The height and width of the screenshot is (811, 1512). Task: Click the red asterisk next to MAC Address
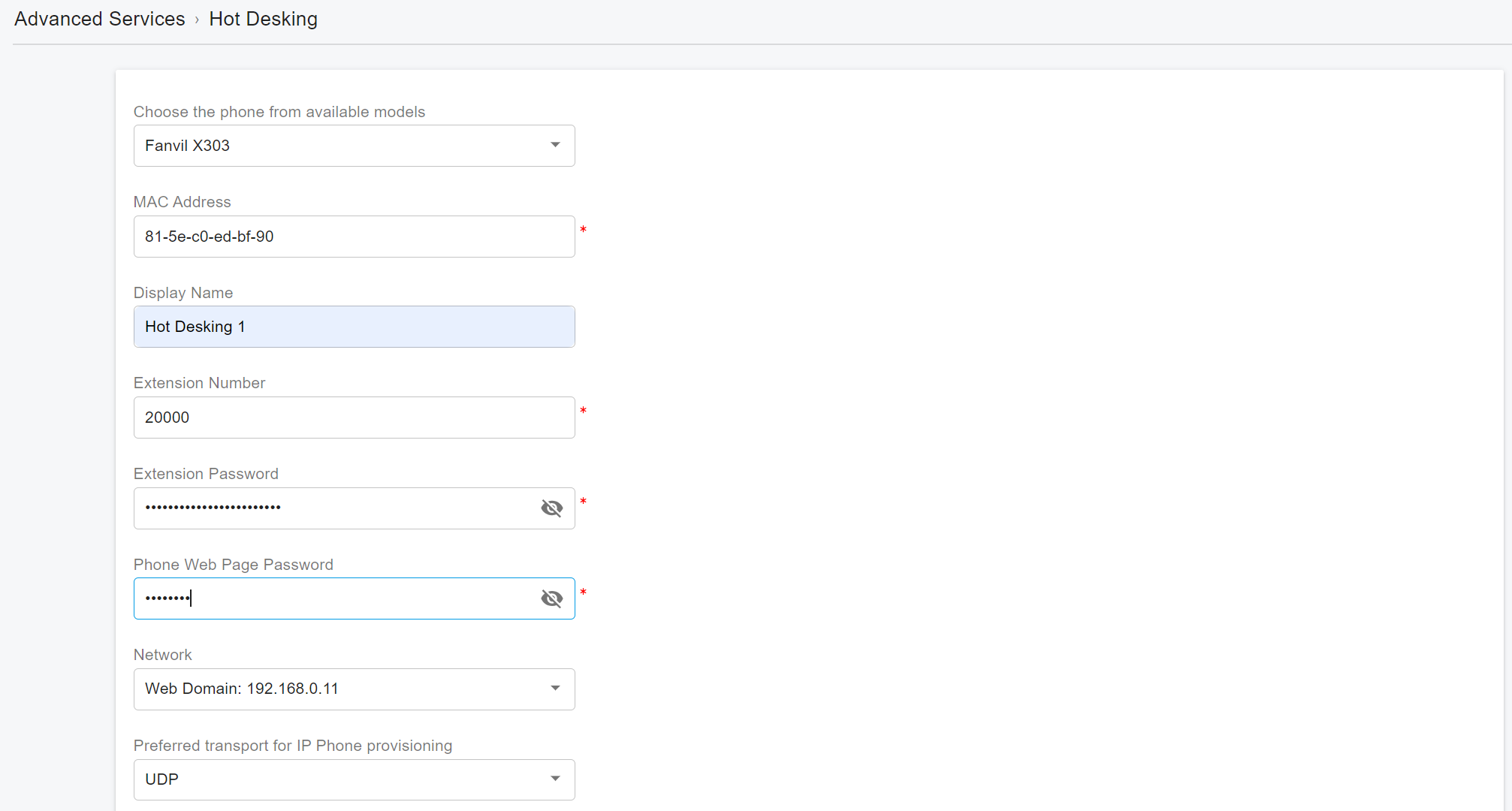click(583, 230)
